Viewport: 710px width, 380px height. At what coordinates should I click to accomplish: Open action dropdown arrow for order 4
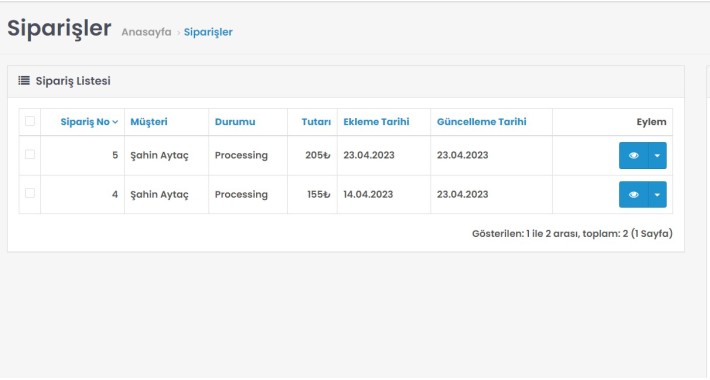click(657, 194)
